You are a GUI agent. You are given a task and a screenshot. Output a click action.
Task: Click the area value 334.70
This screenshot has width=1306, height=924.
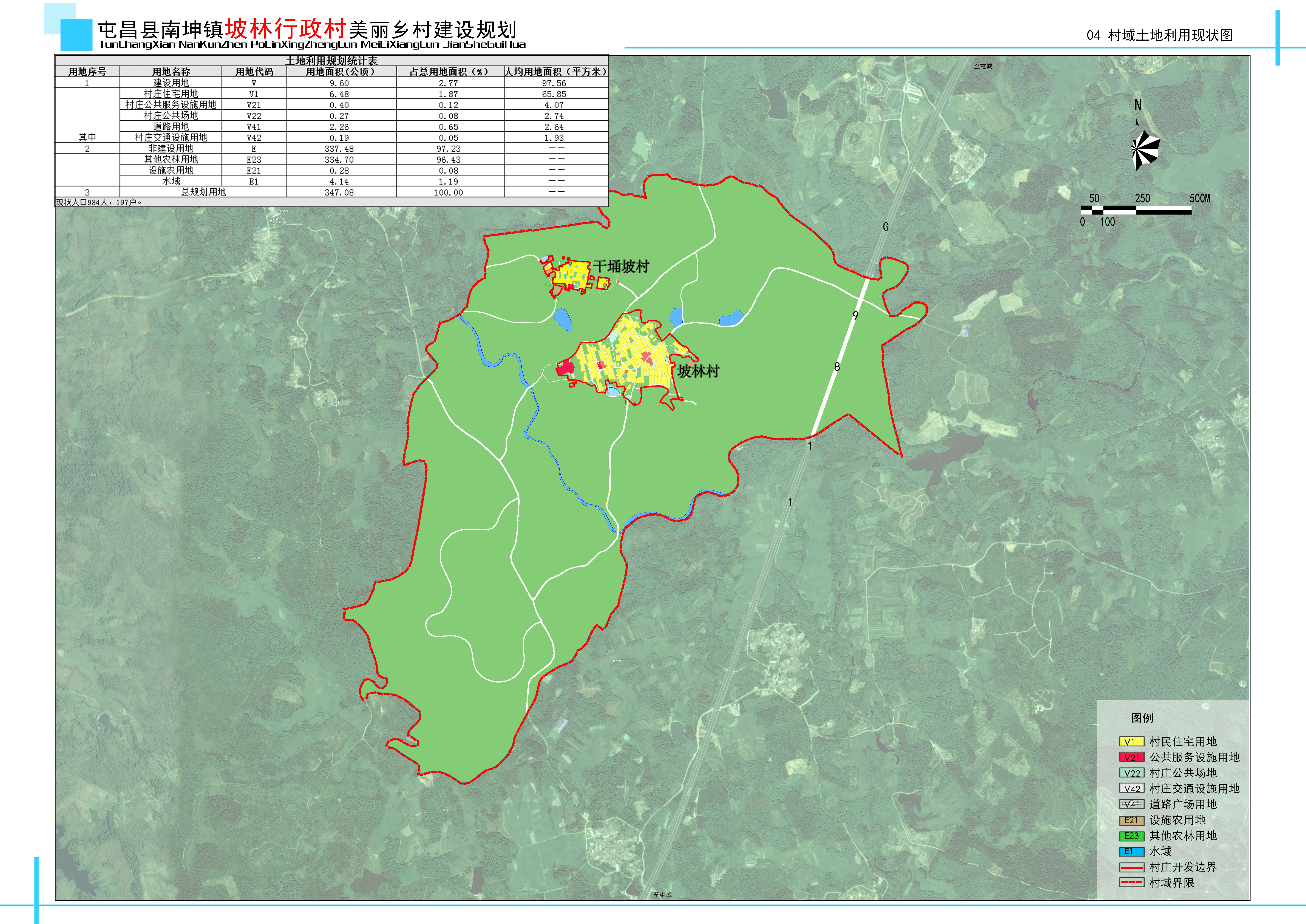339,160
